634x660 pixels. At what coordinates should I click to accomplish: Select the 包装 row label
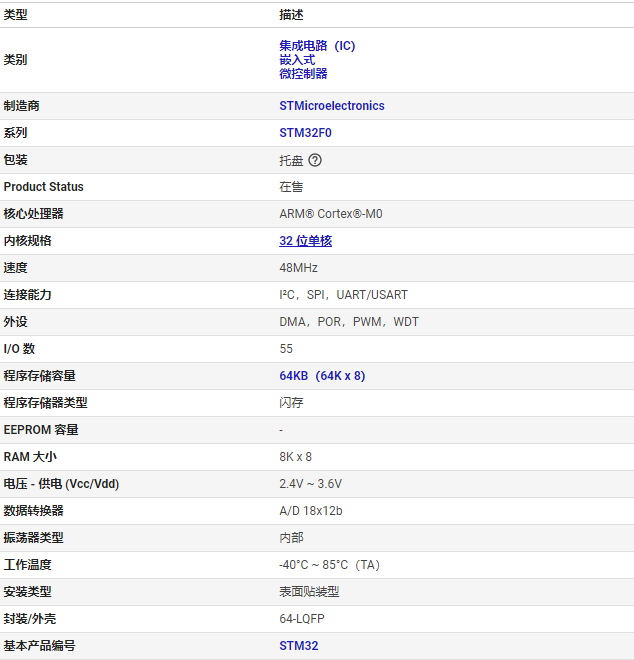pyautogui.click(x=16, y=160)
